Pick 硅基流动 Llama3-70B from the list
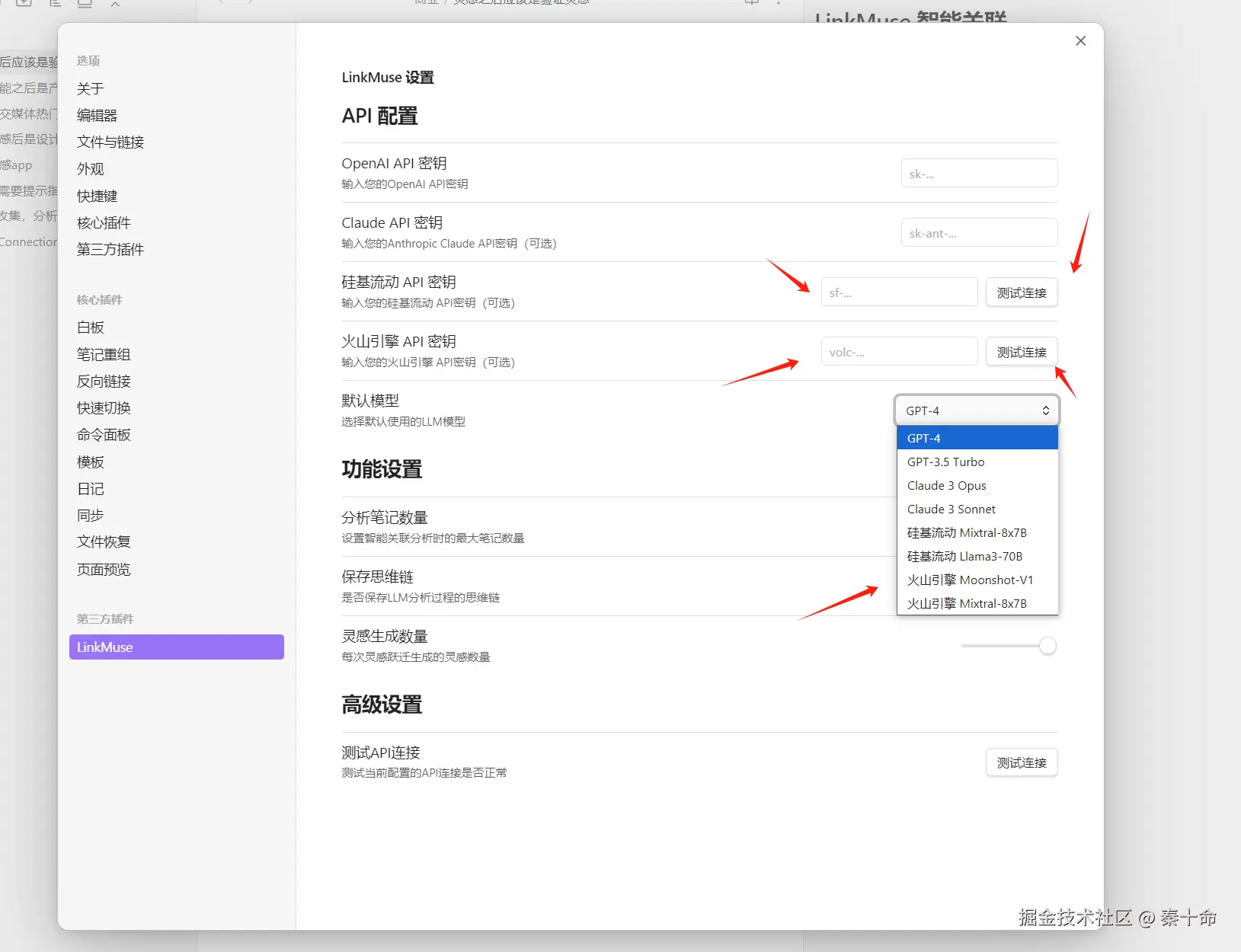Screen dimensions: 1241x952 [977, 556]
